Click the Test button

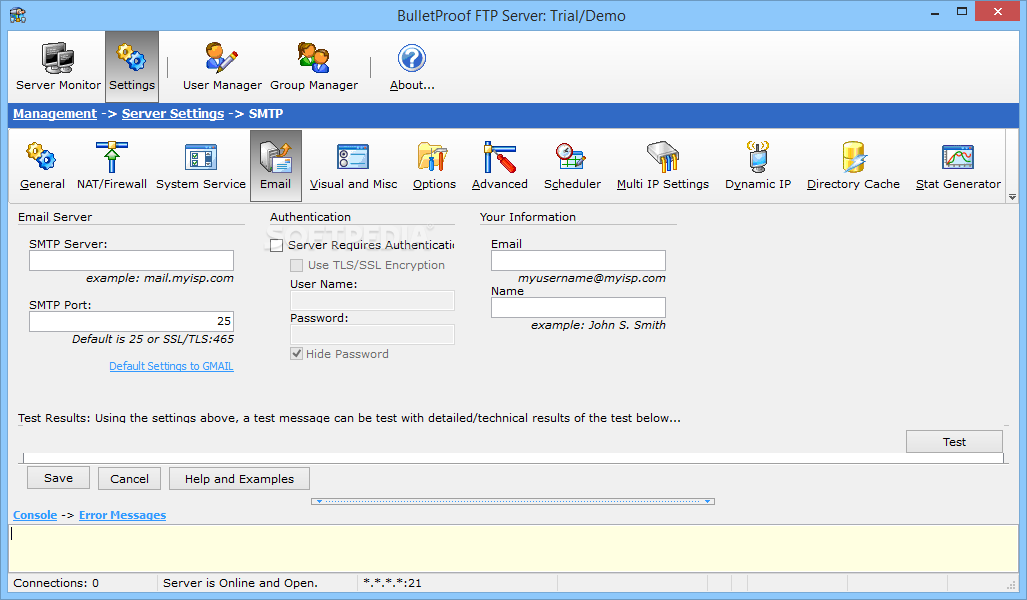[954, 442]
